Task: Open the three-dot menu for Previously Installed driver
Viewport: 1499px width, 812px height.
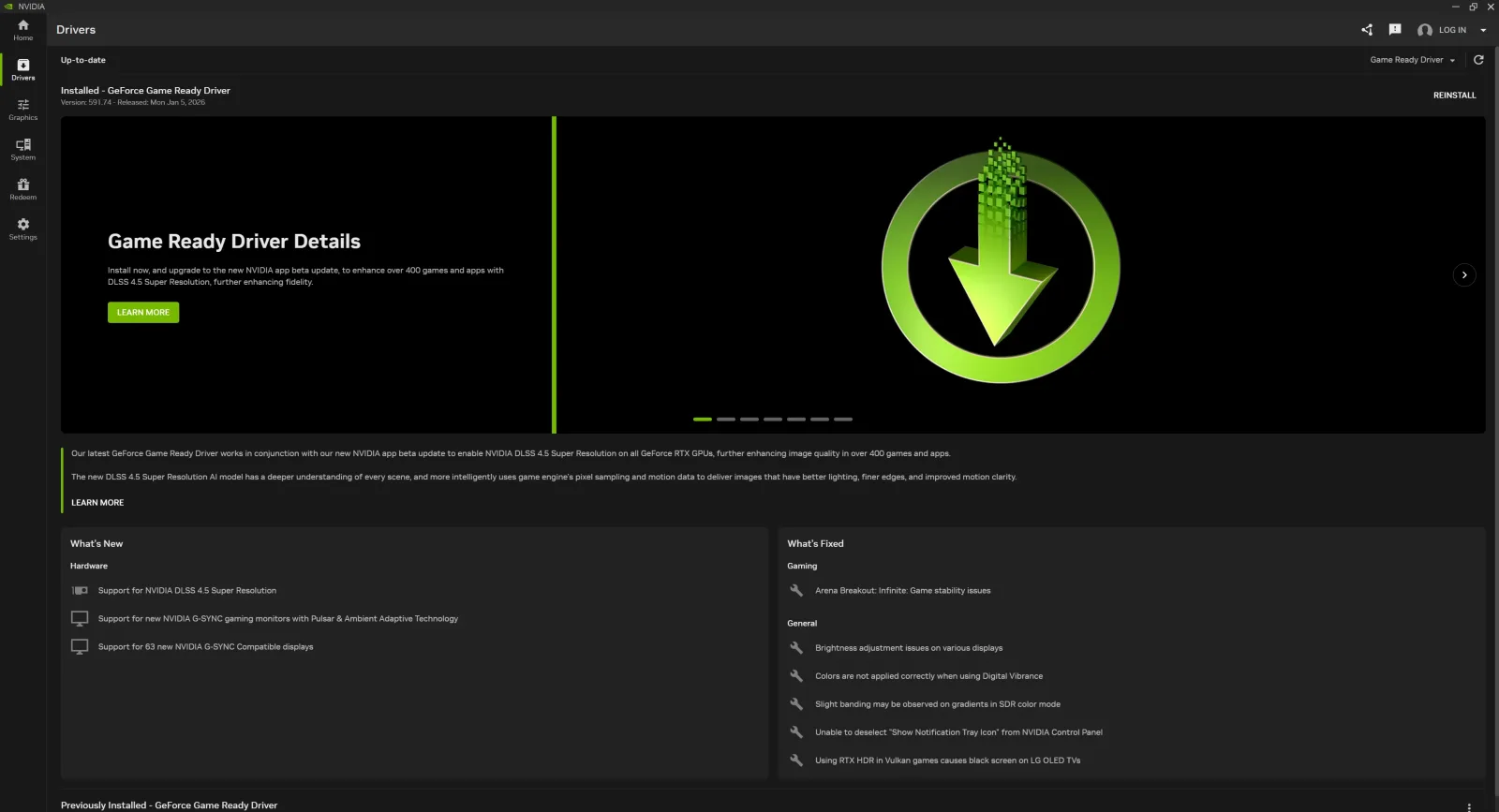Action: point(1469,806)
